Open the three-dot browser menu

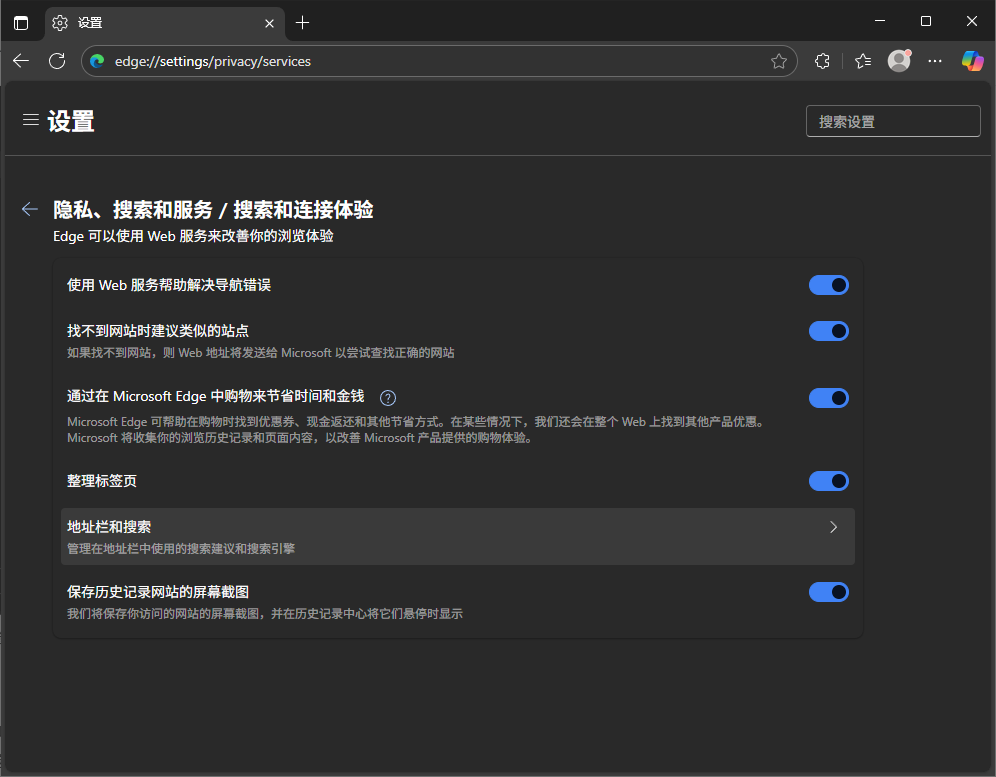934,61
